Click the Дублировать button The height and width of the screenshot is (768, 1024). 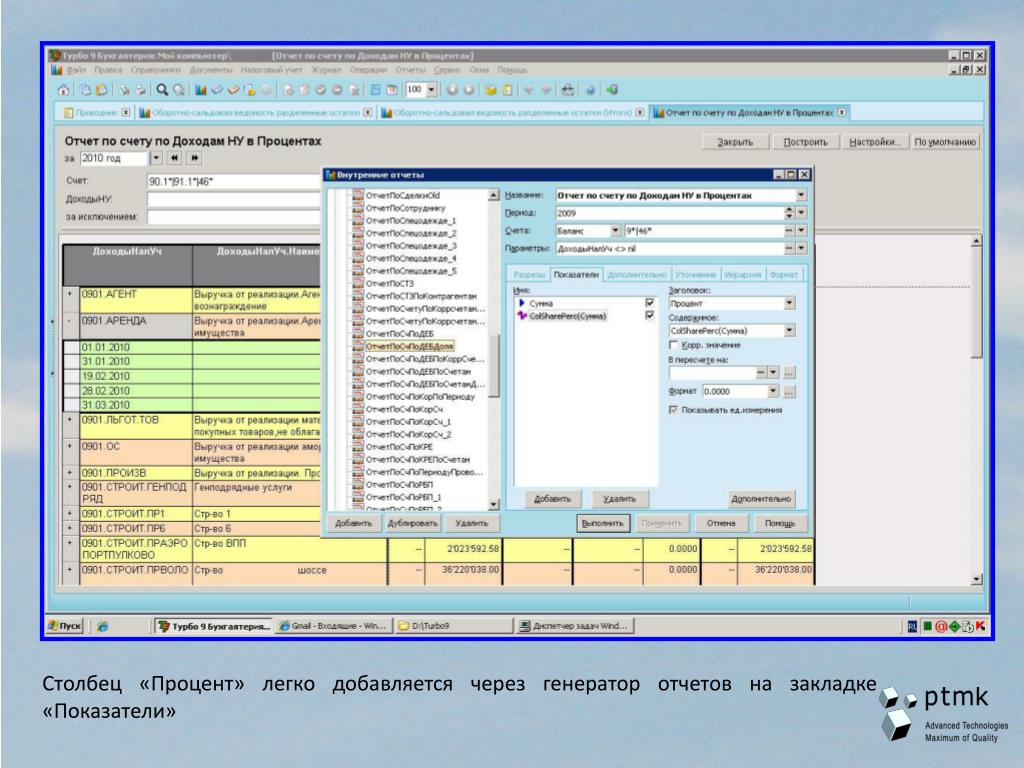412,523
